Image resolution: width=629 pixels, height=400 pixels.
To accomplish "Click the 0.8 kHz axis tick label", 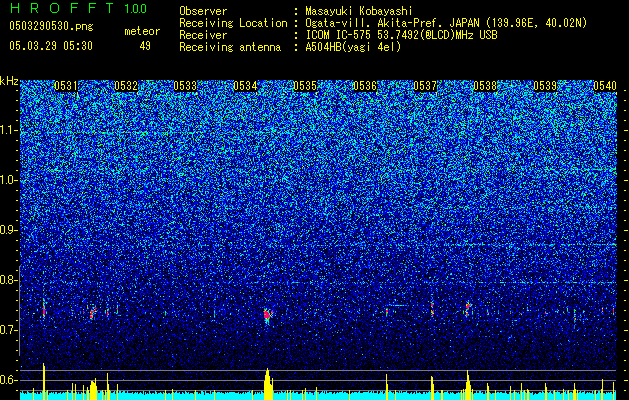I will (9, 280).
